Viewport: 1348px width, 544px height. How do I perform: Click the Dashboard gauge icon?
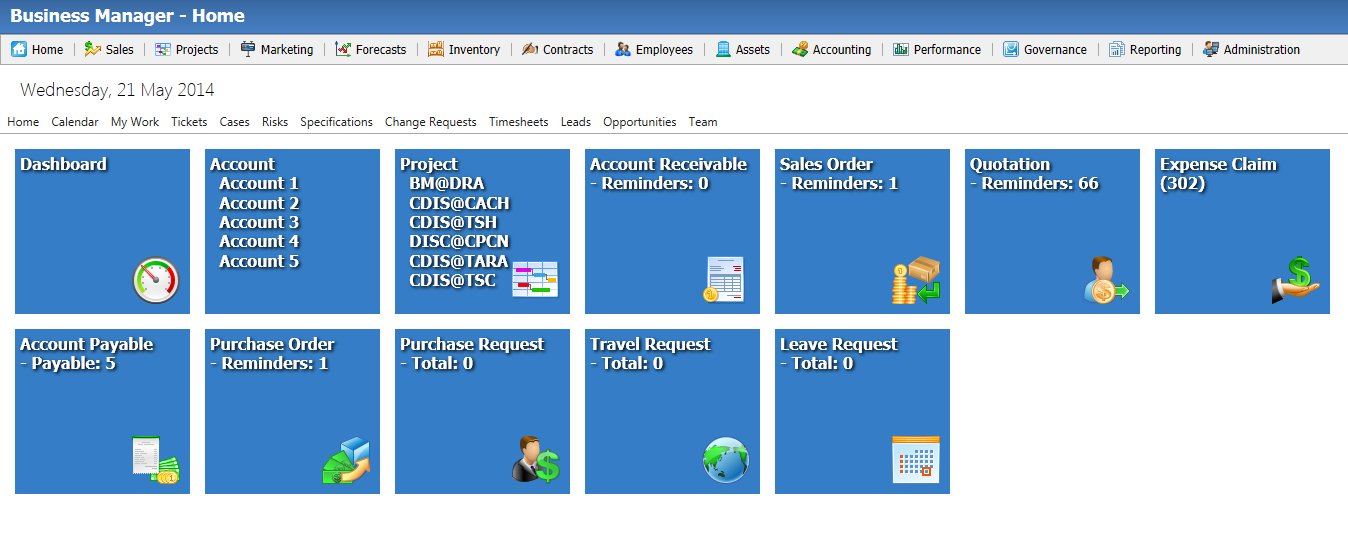coord(156,280)
